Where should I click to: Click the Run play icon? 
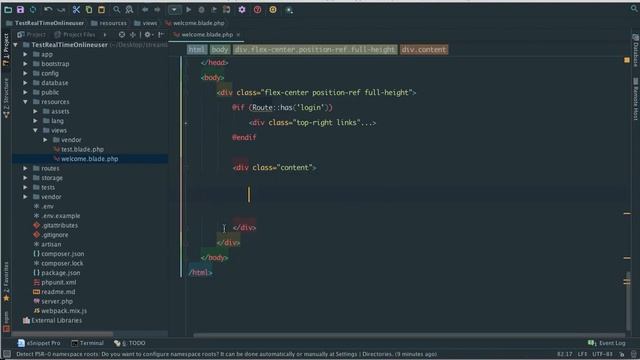189,9
